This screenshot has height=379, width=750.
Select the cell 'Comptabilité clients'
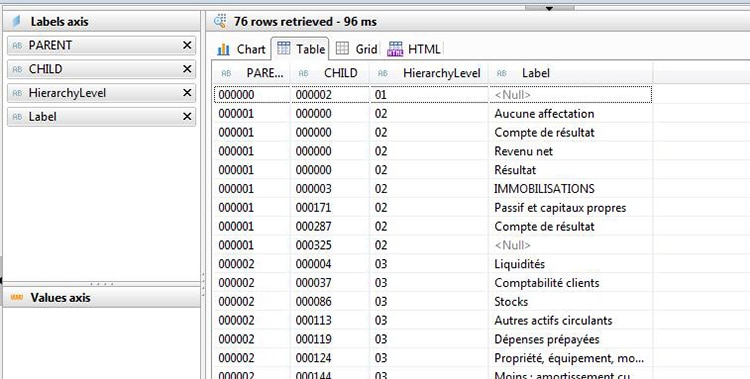570,283
